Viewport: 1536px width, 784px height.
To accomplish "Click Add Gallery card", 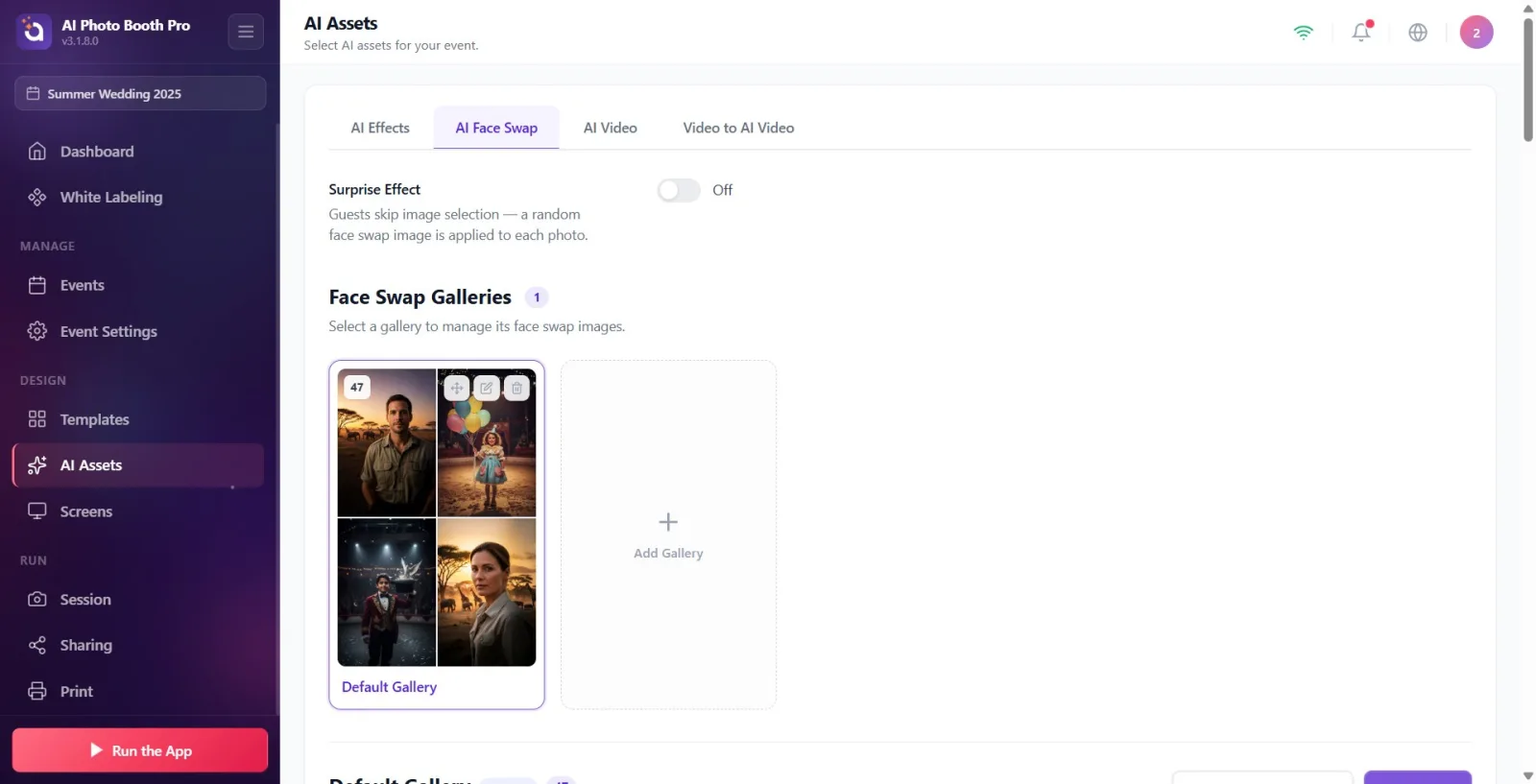I will [x=668, y=535].
